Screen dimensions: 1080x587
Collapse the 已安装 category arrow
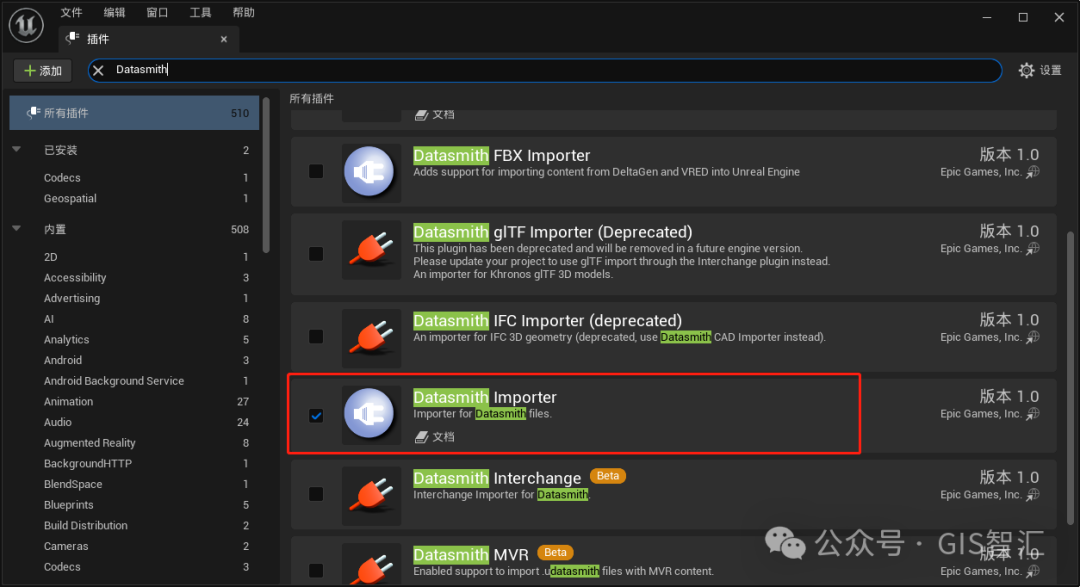click(x=17, y=150)
